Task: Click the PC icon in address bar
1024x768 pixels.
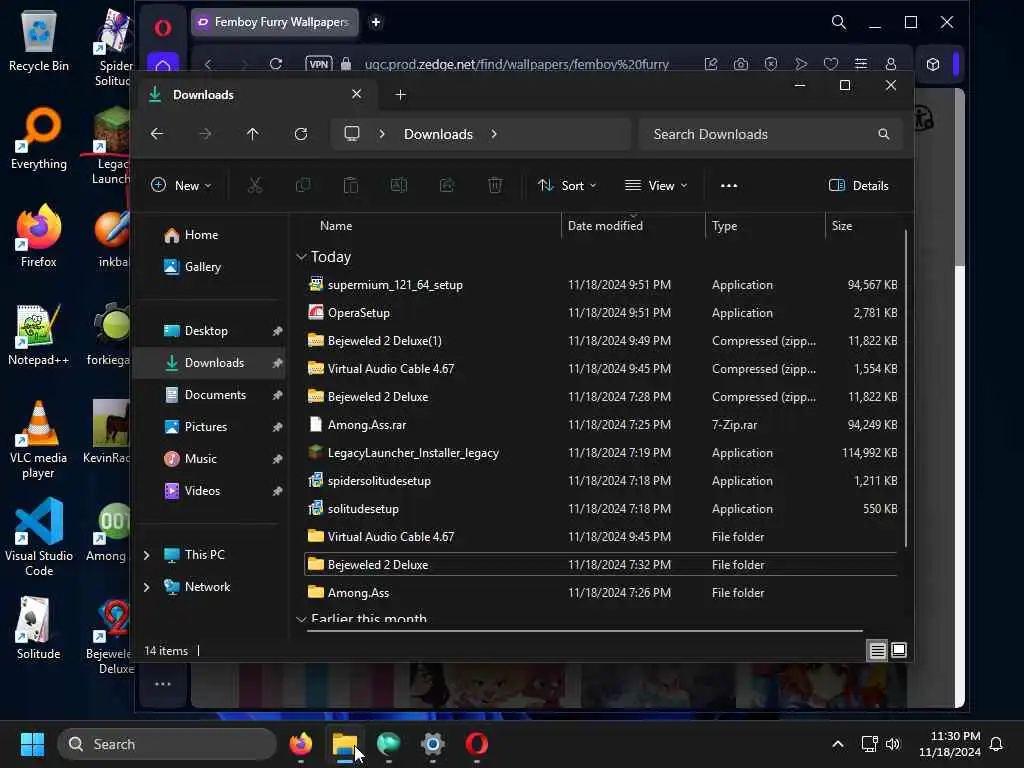Action: [x=352, y=134]
